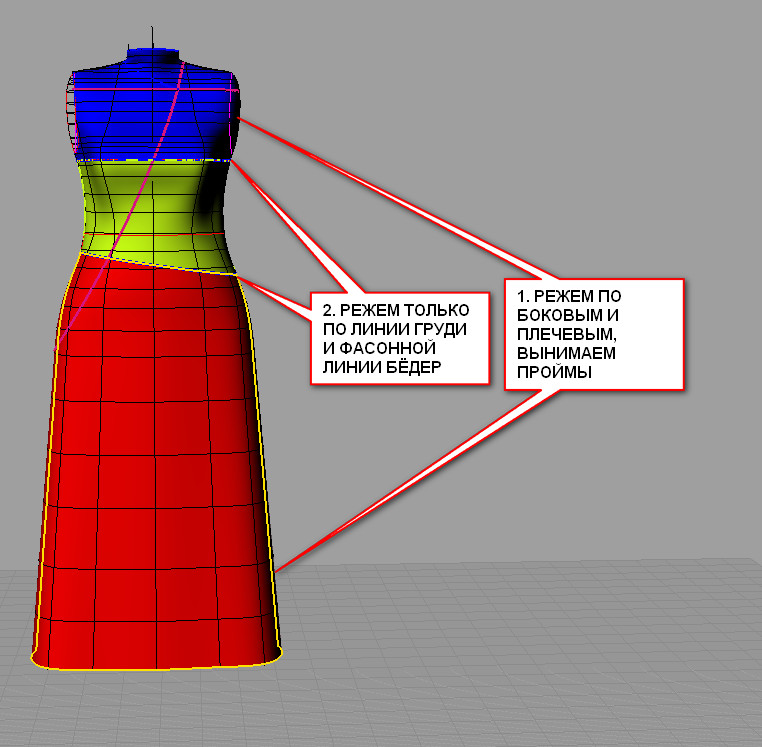
Task: Pick the slanted dashed hip line above red skirt
Action: (158, 264)
